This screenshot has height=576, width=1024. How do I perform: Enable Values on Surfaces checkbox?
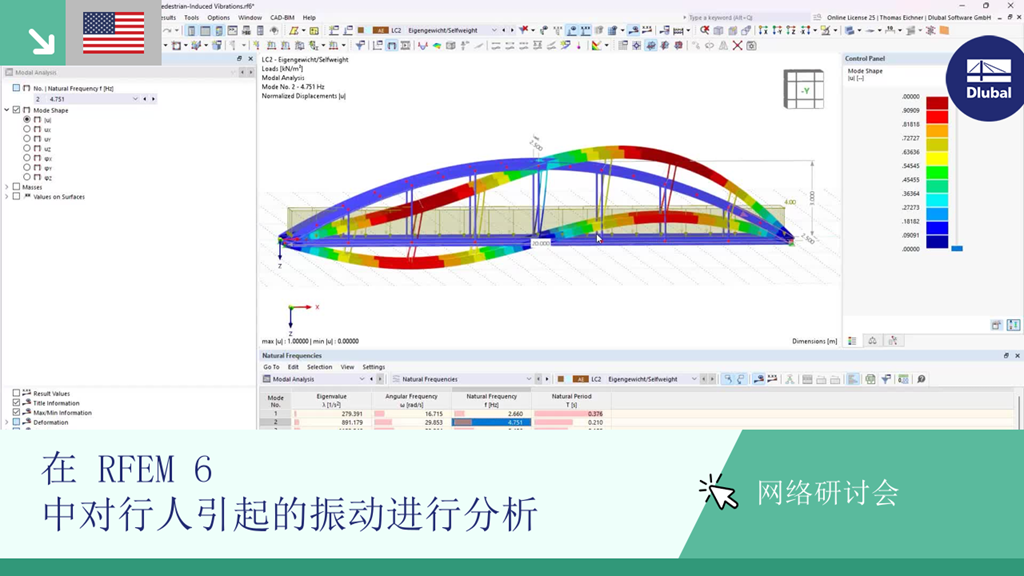click(16, 197)
